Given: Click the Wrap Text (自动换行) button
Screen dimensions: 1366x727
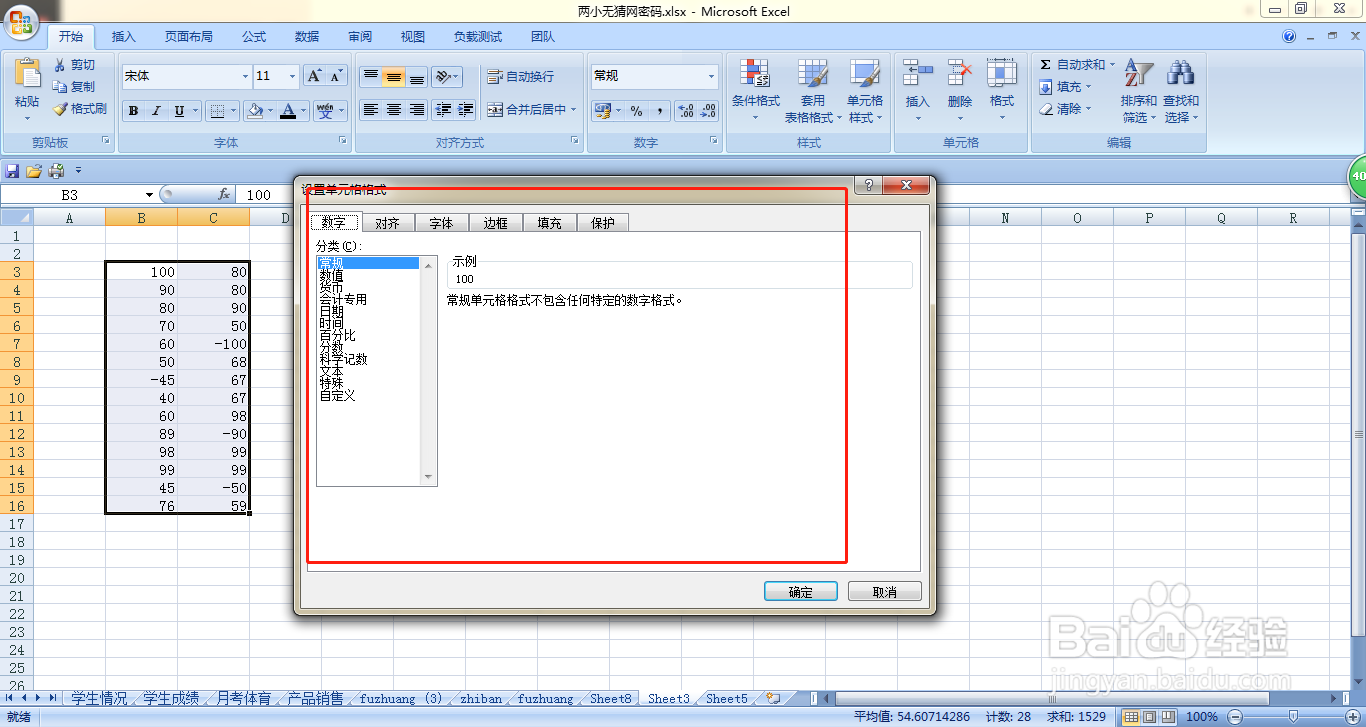Looking at the screenshot, I should tap(520, 77).
